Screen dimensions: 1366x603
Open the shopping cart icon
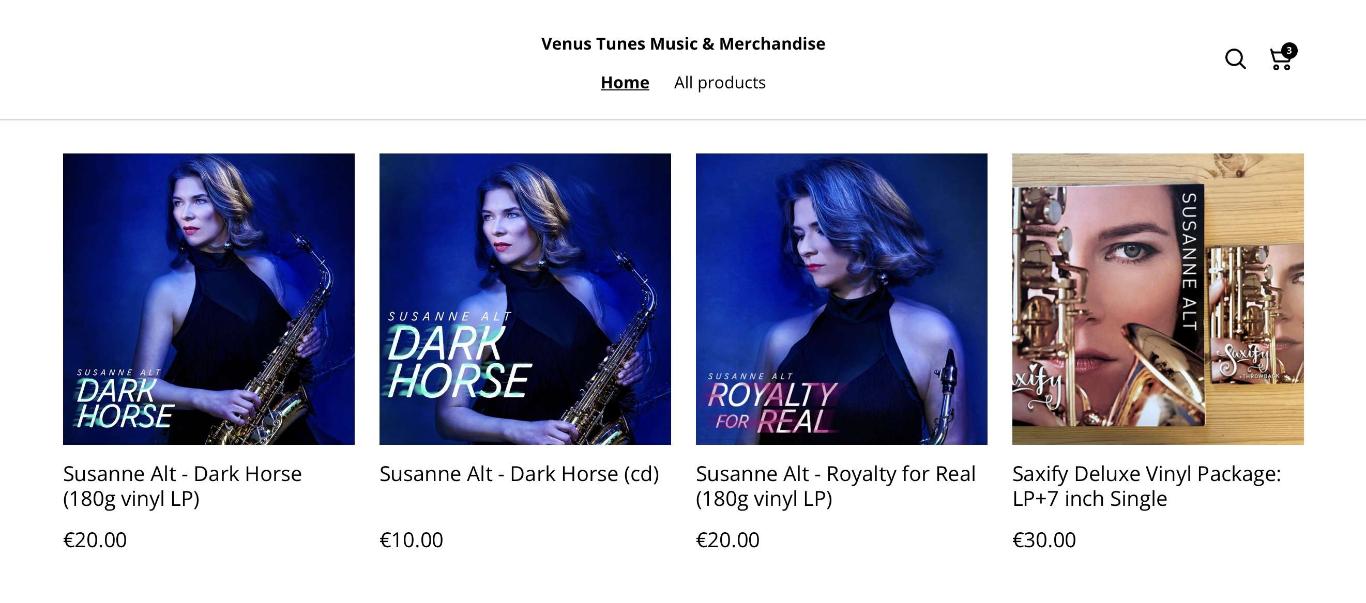1280,59
